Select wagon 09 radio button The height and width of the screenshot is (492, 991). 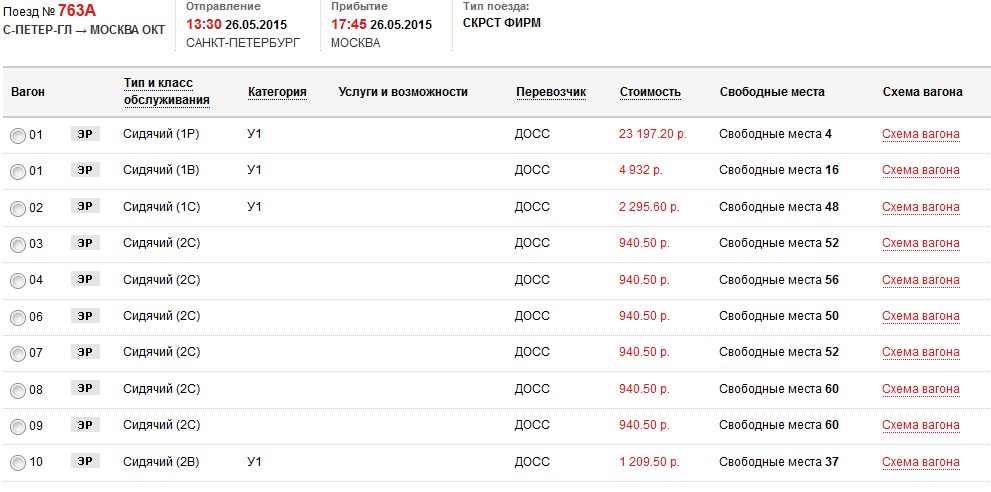click(x=18, y=426)
